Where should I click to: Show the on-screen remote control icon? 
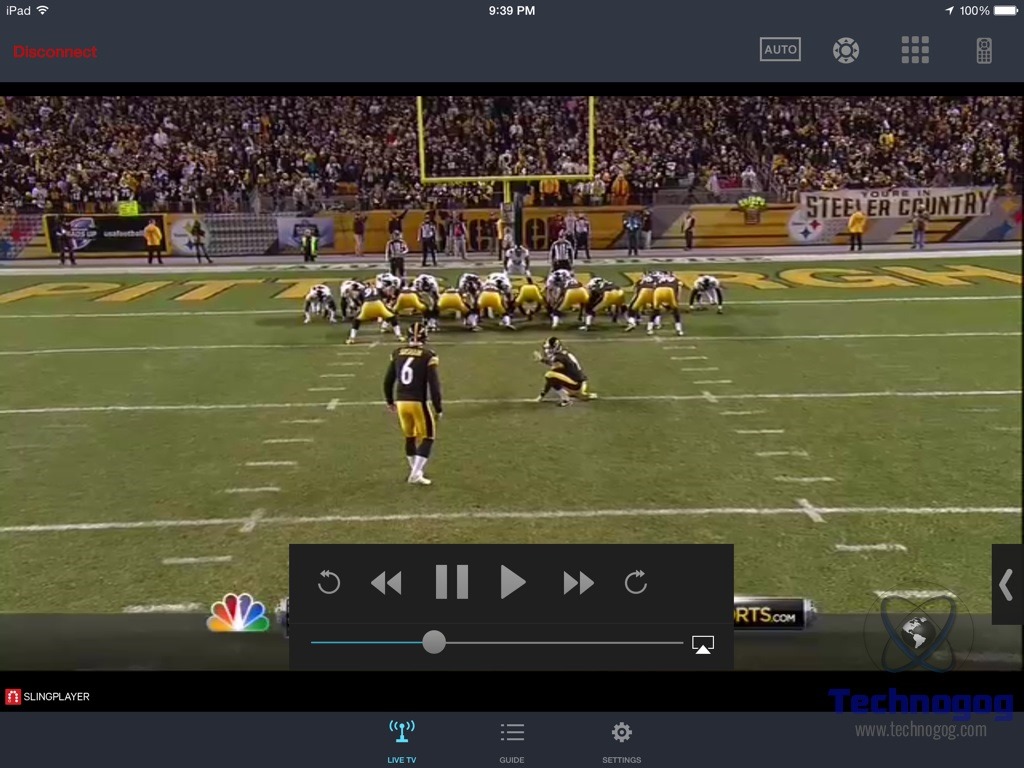[x=984, y=50]
